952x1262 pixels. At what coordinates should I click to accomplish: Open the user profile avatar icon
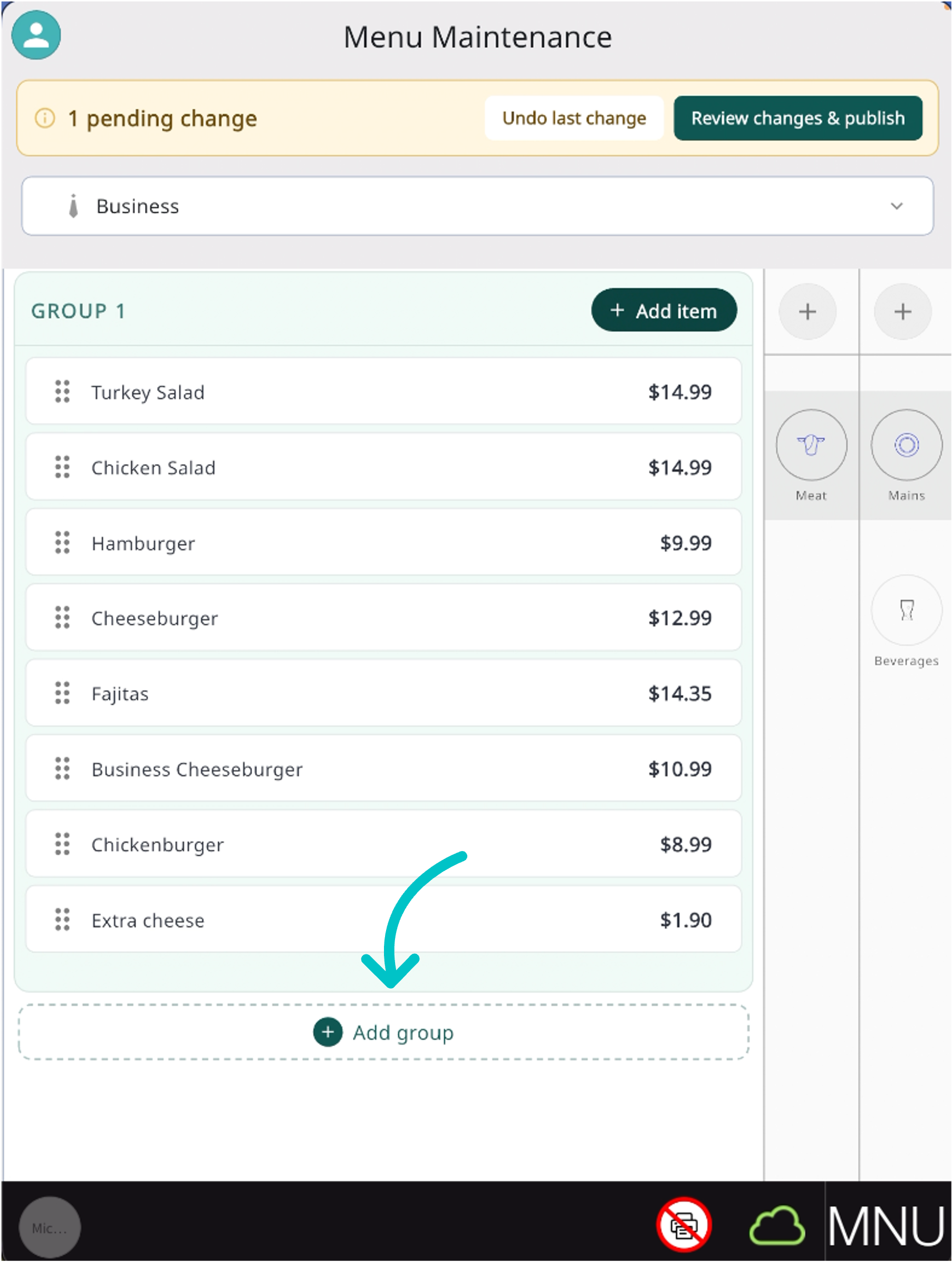pyautogui.click(x=36, y=35)
